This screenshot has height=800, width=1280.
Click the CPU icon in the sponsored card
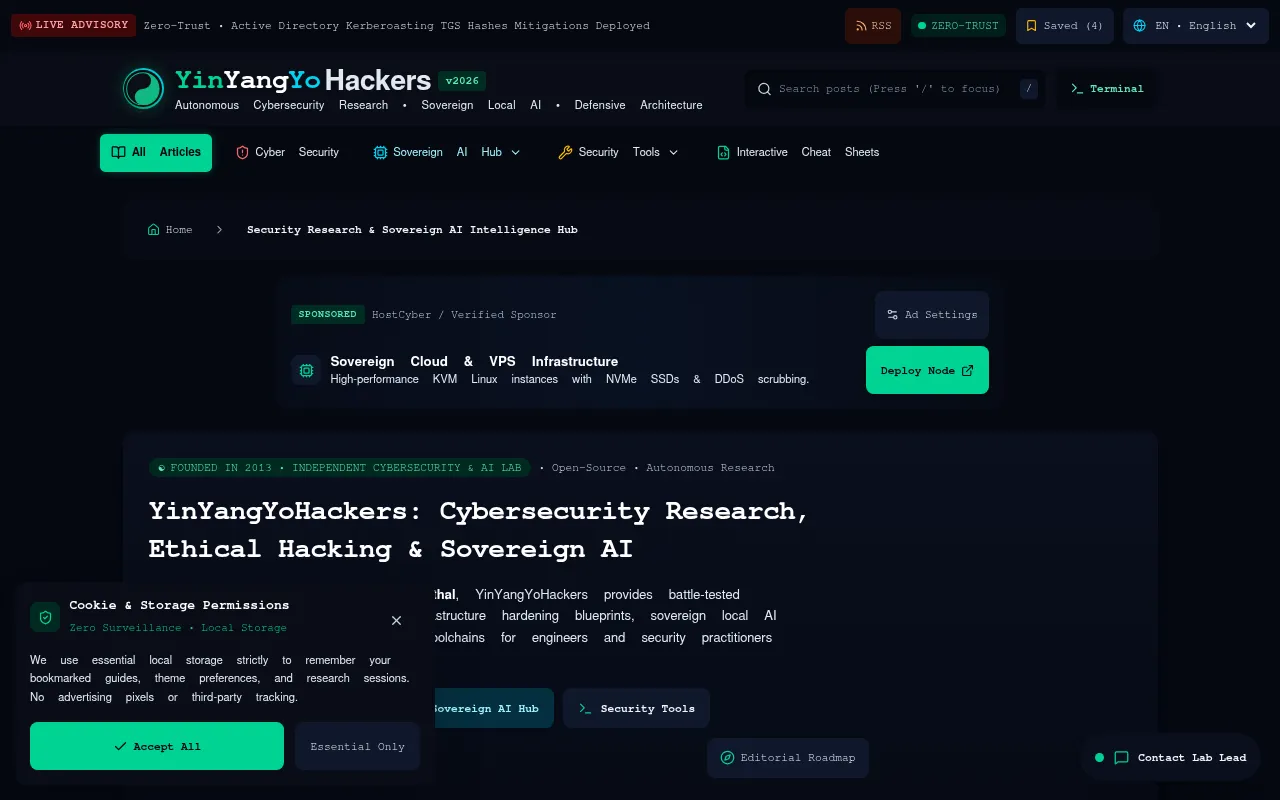click(306, 370)
